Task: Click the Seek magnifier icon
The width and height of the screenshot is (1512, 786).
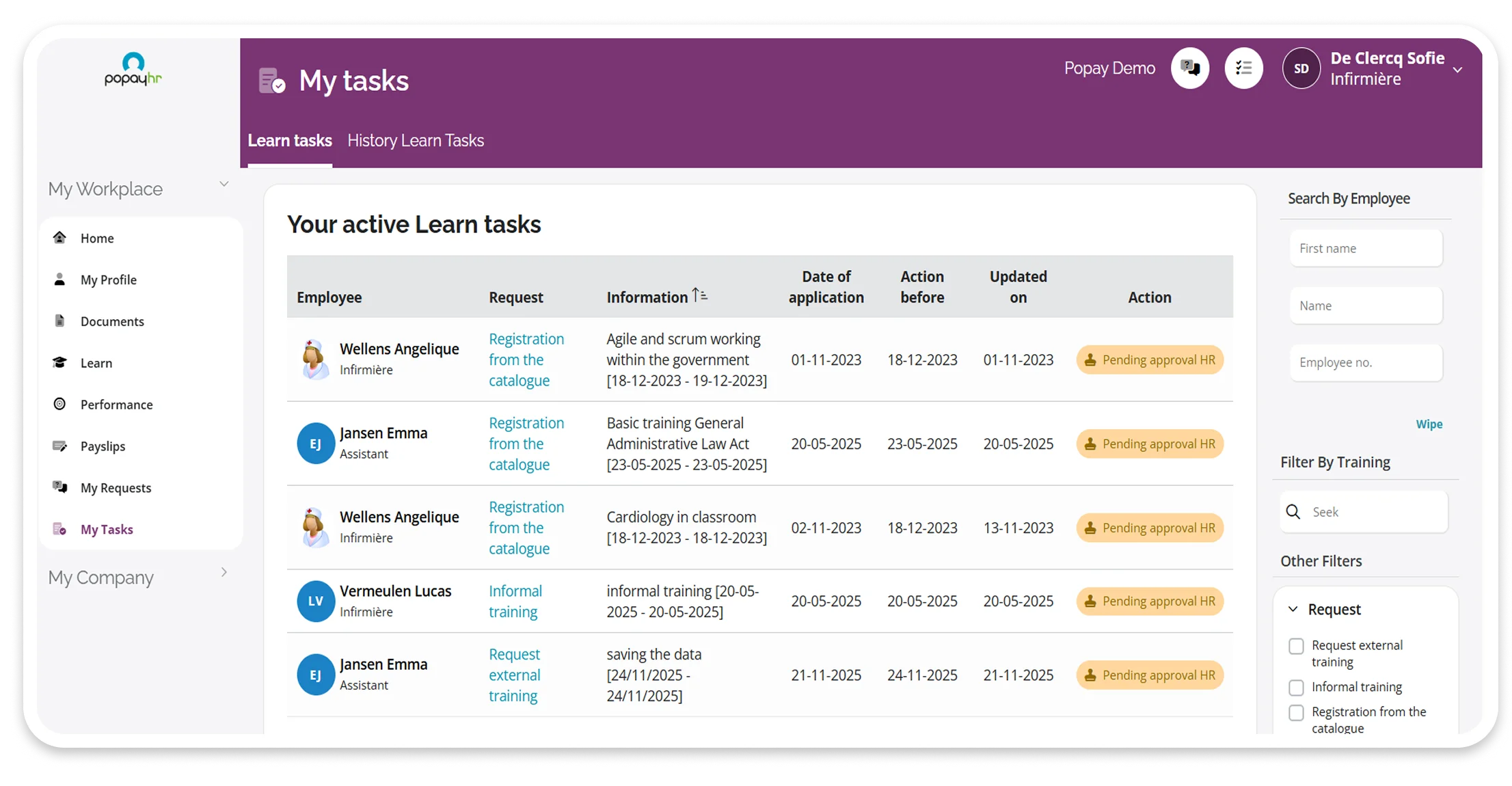Action: click(1293, 512)
